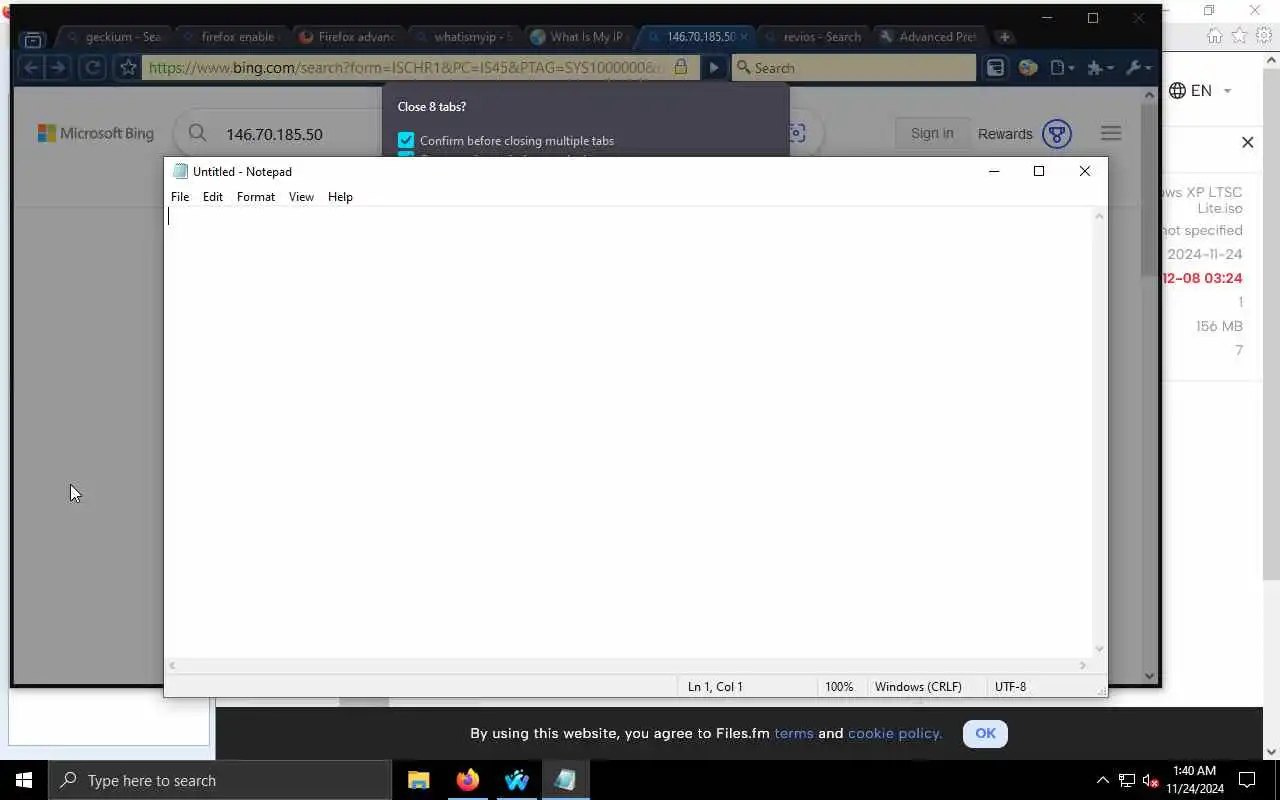Open the Files.fm terms link
The width and height of the screenshot is (1280, 800).
(x=793, y=733)
